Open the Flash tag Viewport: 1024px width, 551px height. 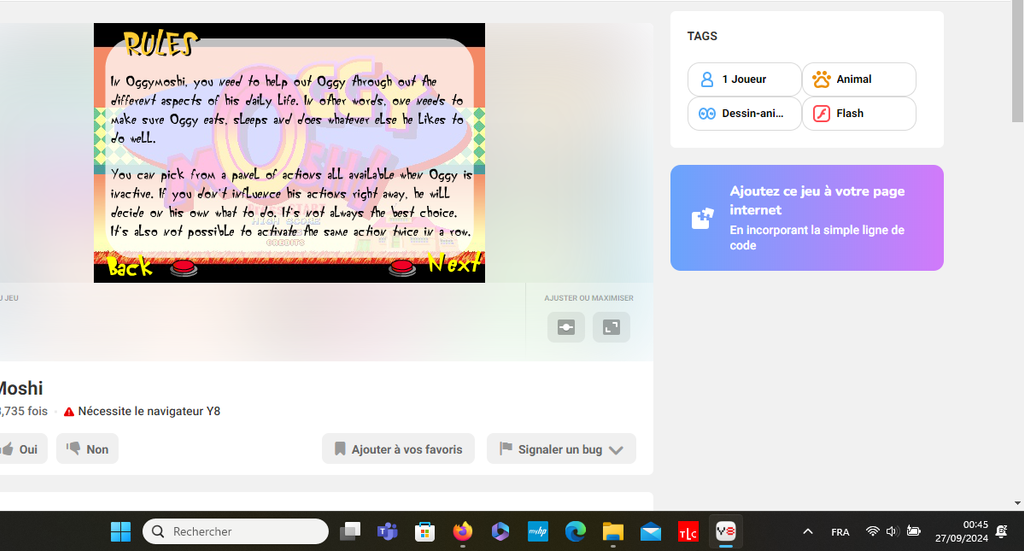858,113
